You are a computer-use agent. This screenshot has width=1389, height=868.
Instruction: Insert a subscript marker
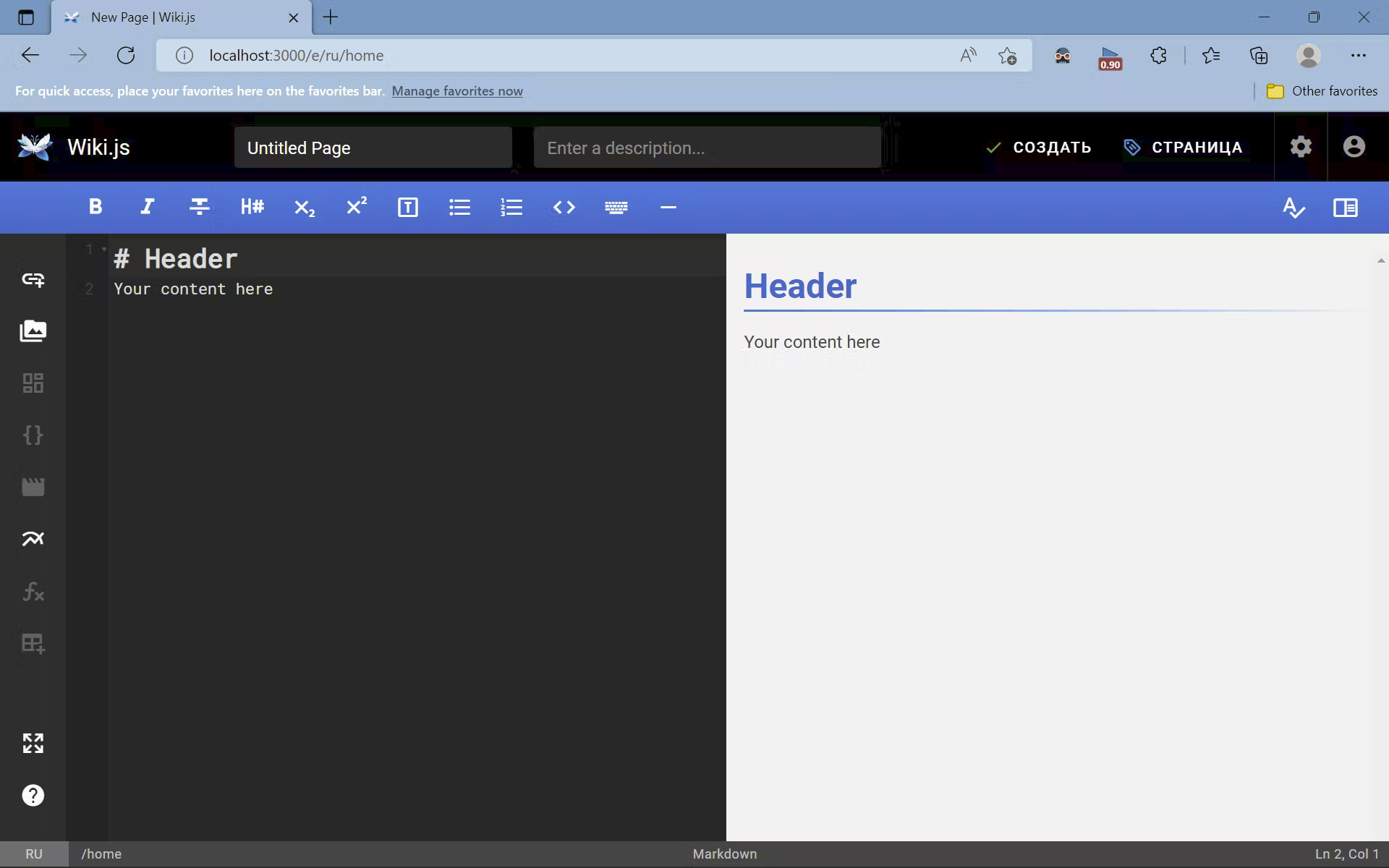click(304, 208)
